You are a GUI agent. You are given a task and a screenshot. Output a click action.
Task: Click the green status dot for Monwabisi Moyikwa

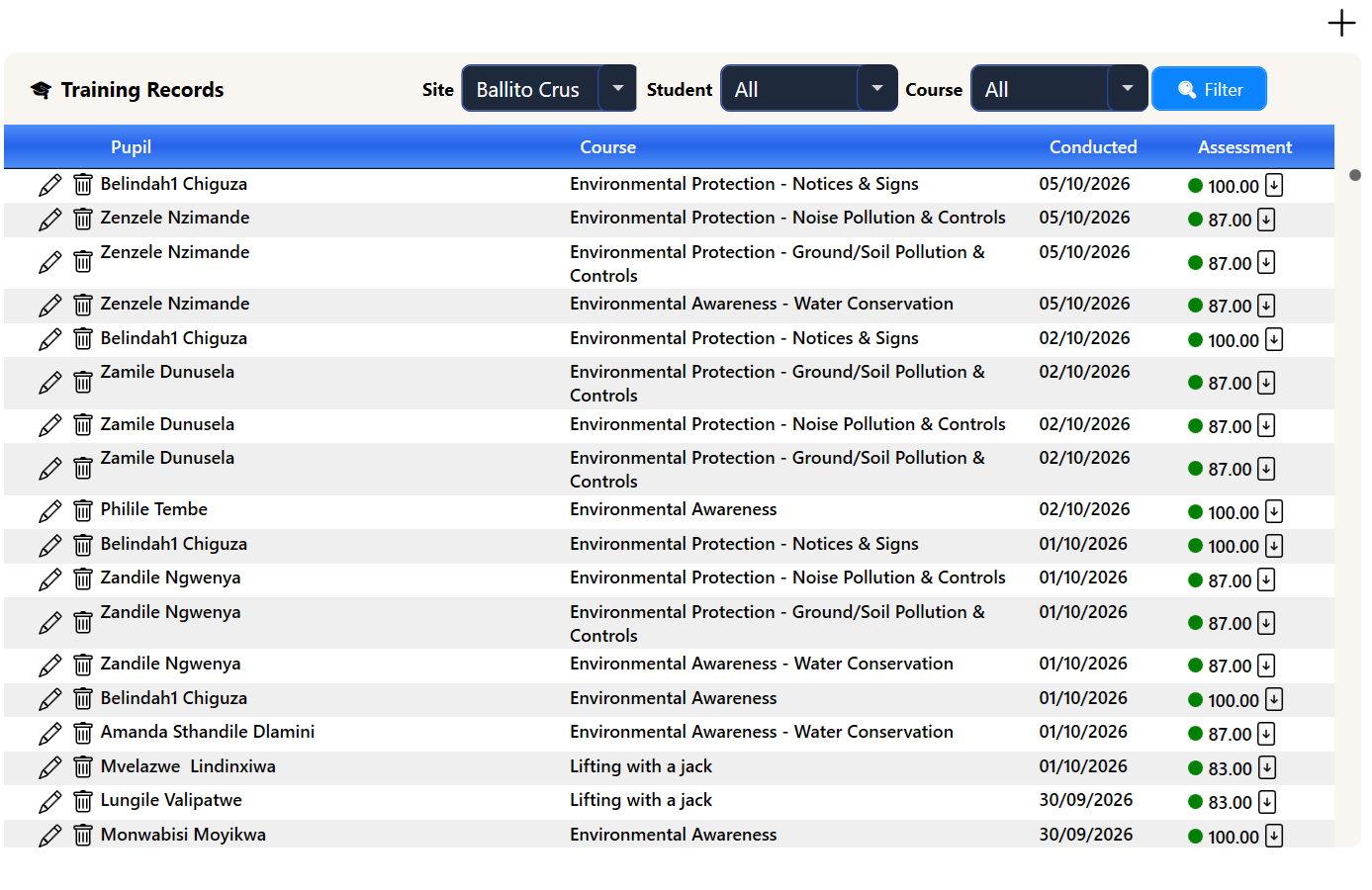tap(1195, 837)
